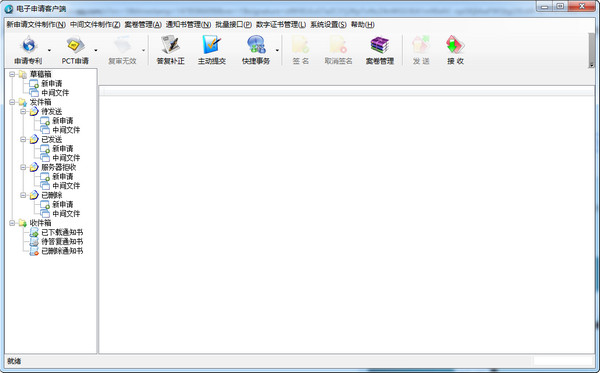Image resolution: width=600 pixels, height=373 pixels.
Task: Select 新申请 under 已删除
Action: [x=63, y=204]
